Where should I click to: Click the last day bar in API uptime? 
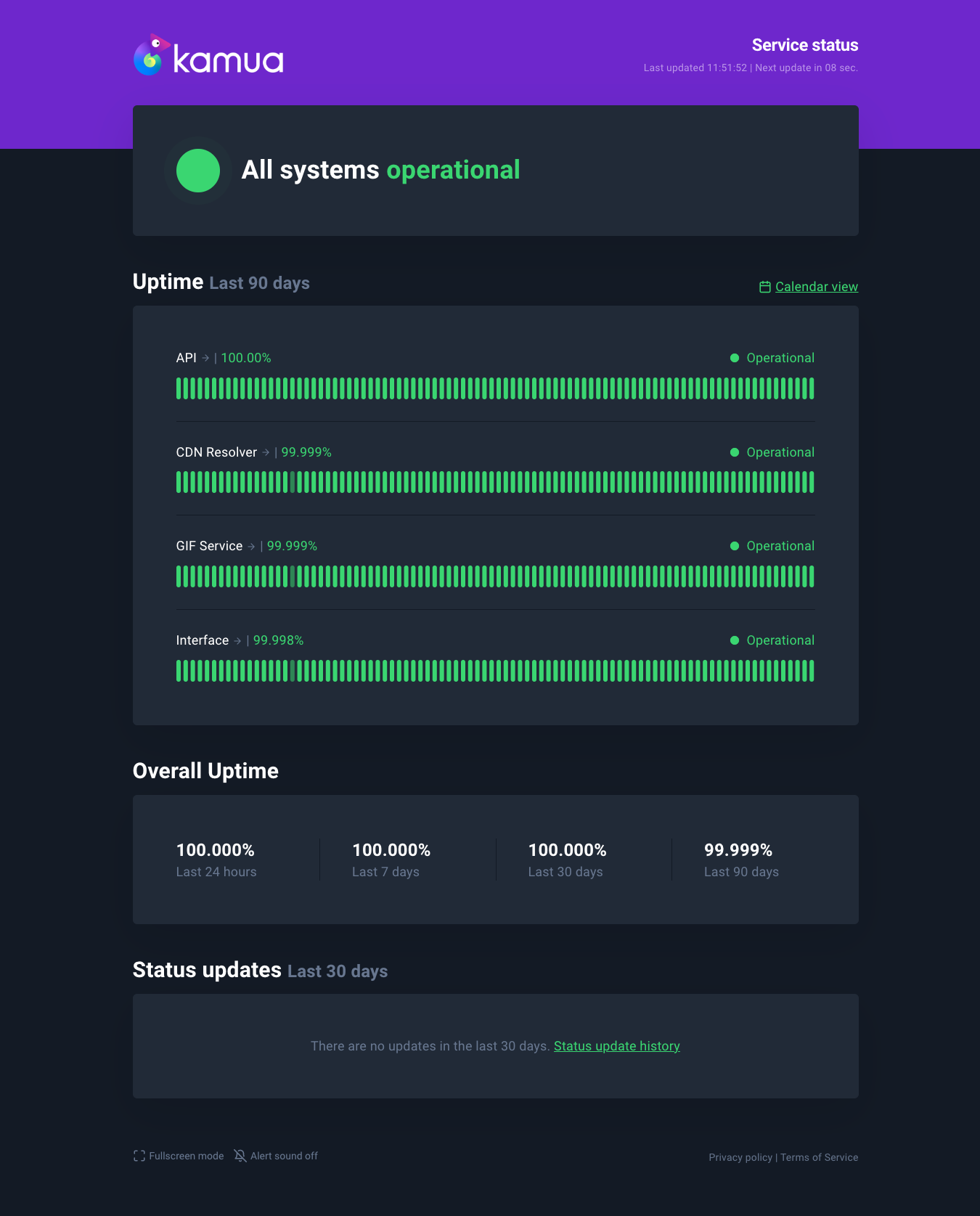click(x=812, y=388)
